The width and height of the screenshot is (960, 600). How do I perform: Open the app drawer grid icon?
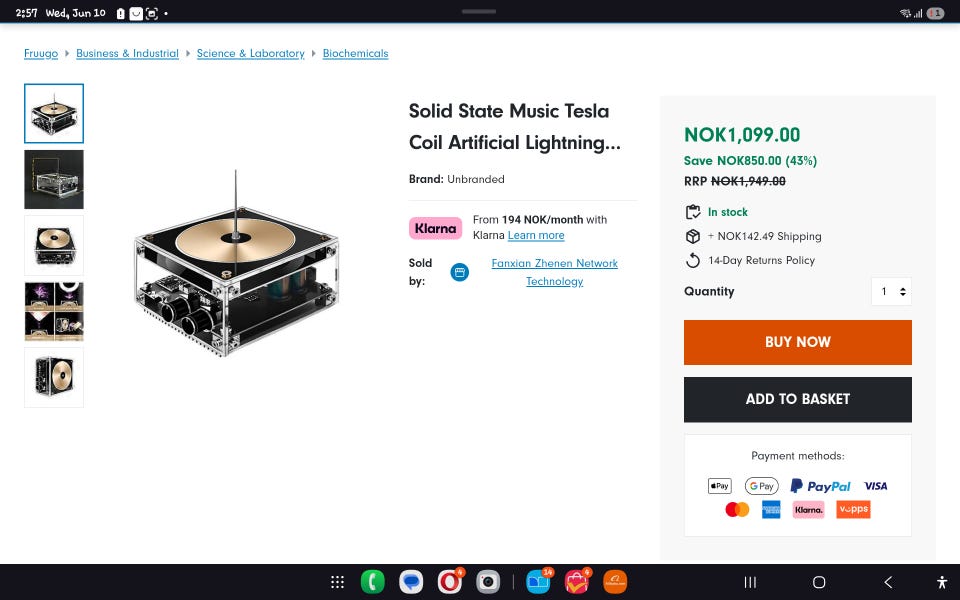[x=337, y=582]
